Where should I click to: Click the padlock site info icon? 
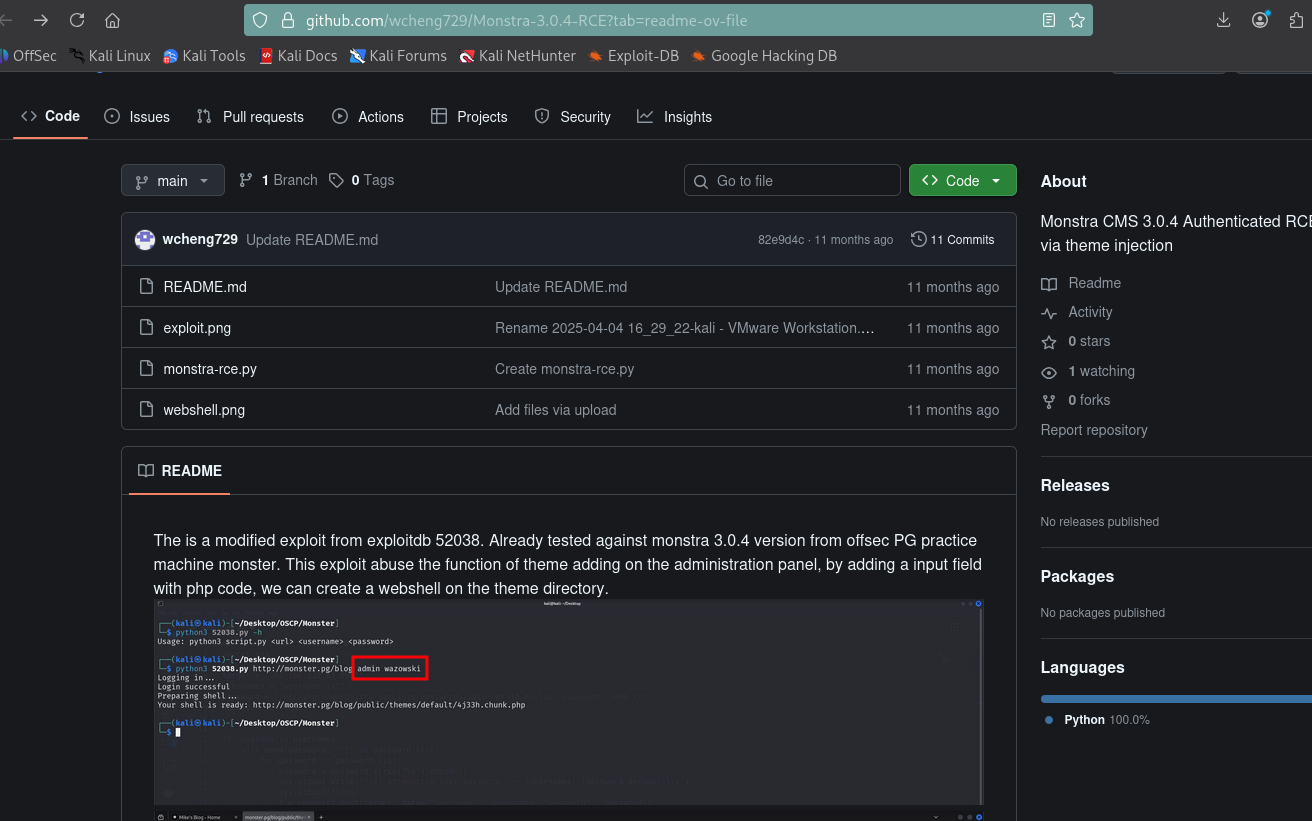click(x=288, y=20)
